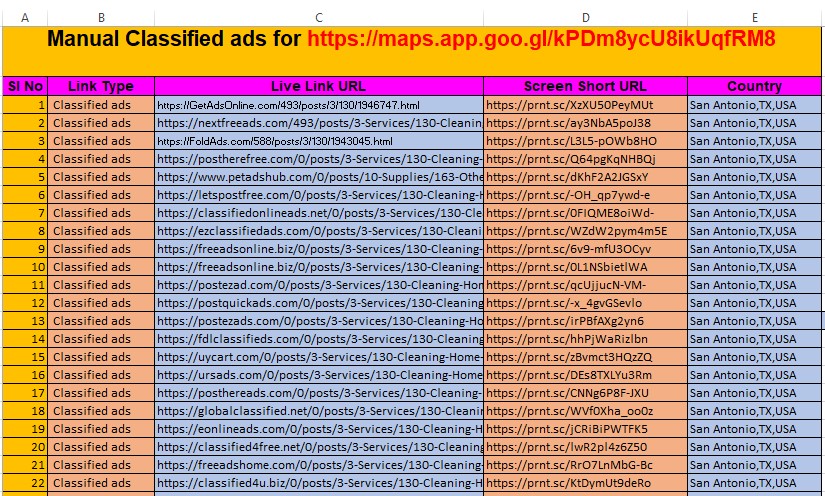Click screenshot URL prnt.sc/hhPjWaRizlbn
The height and width of the screenshot is (496, 825).
point(567,339)
